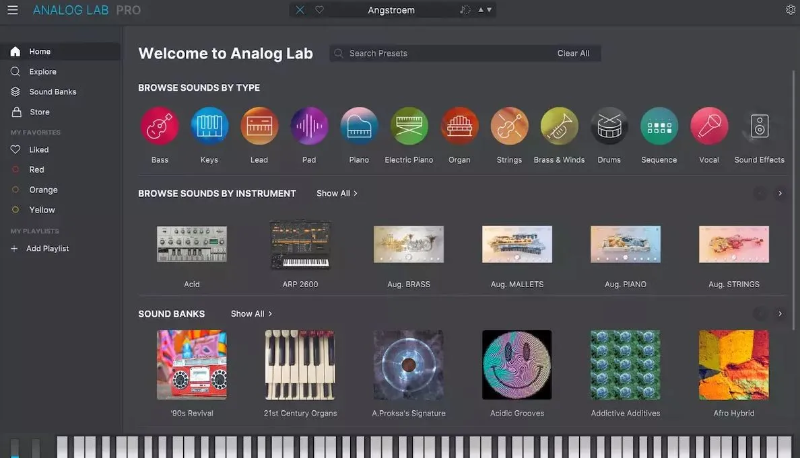Show All instruments
The width and height of the screenshot is (800, 458).
pyautogui.click(x=337, y=193)
